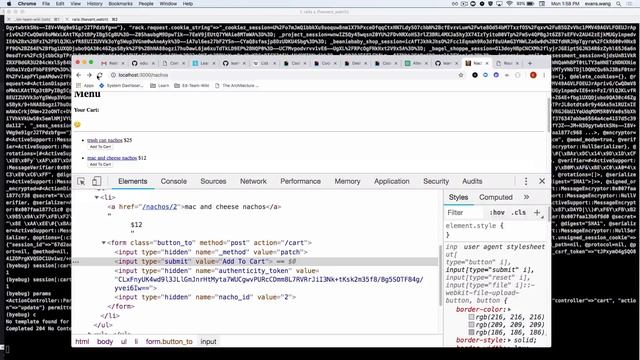Open Spotlight search in the menu bar
The image size is (640, 360).
click(619, 4)
